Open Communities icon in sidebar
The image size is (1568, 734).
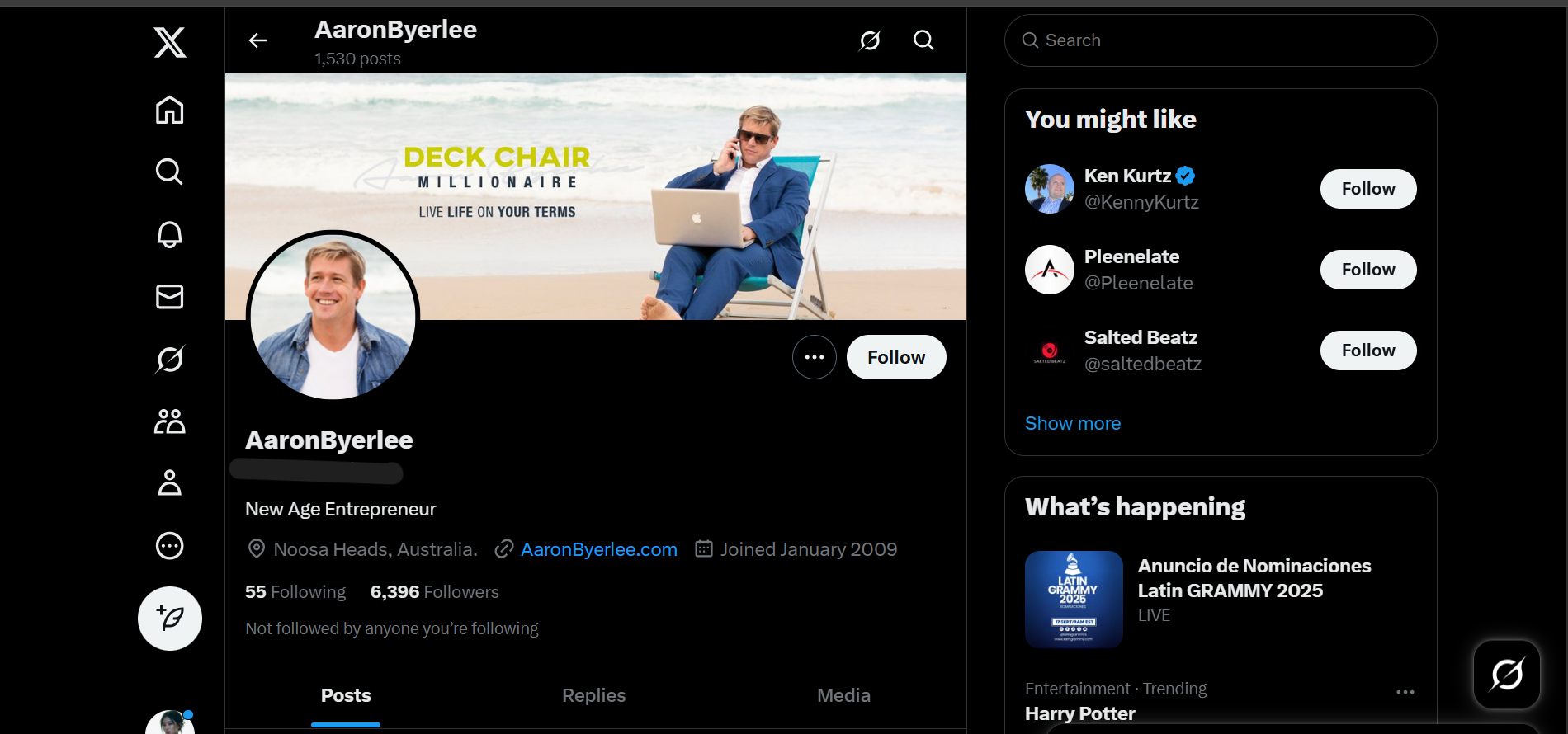pyautogui.click(x=170, y=421)
